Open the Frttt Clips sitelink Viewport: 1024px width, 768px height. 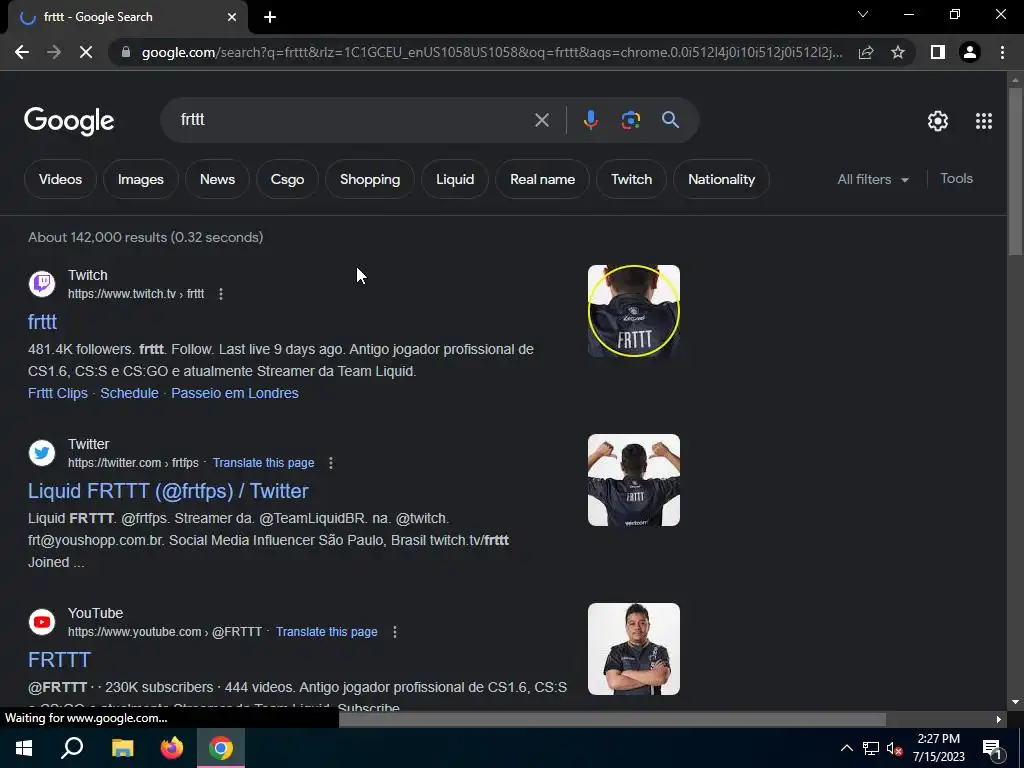[57, 393]
